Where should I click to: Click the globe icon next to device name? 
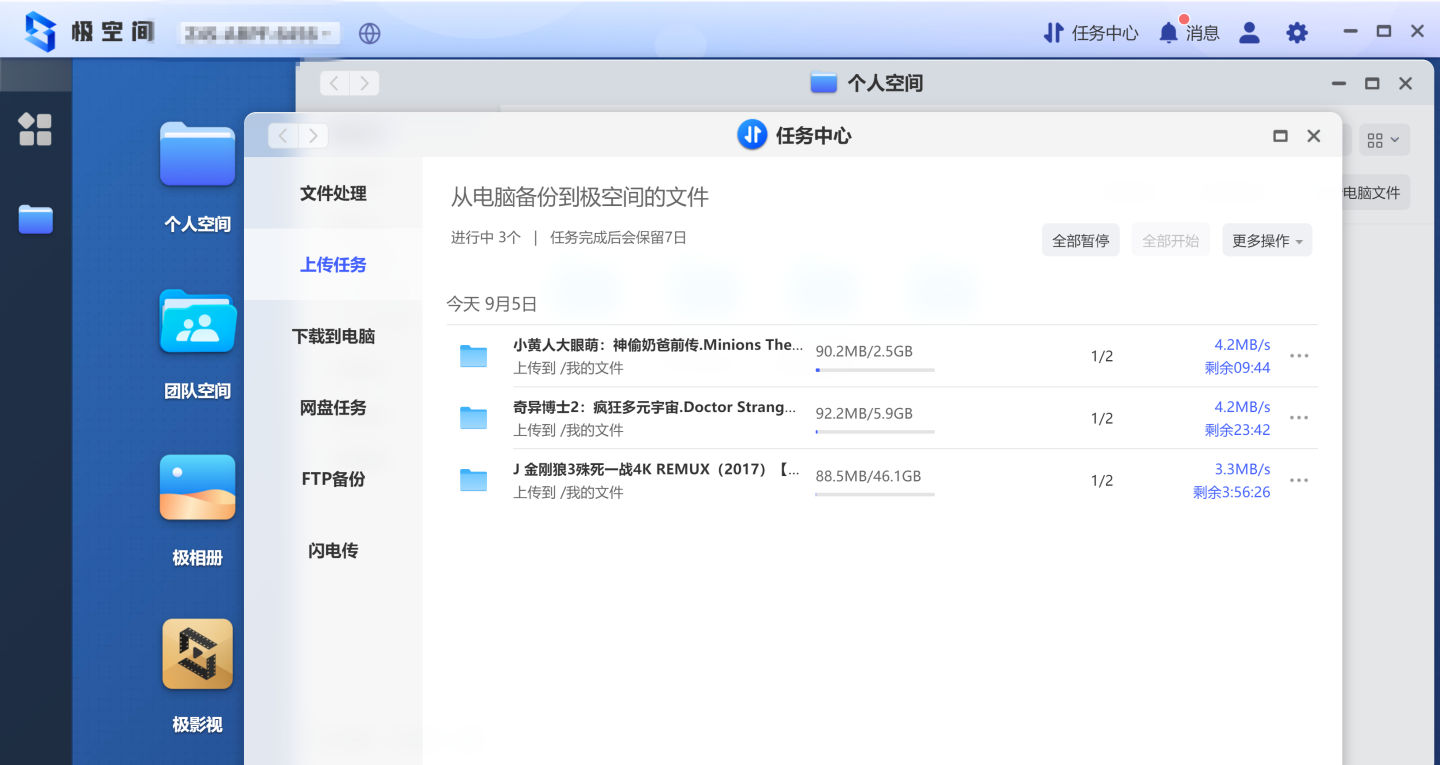click(370, 32)
